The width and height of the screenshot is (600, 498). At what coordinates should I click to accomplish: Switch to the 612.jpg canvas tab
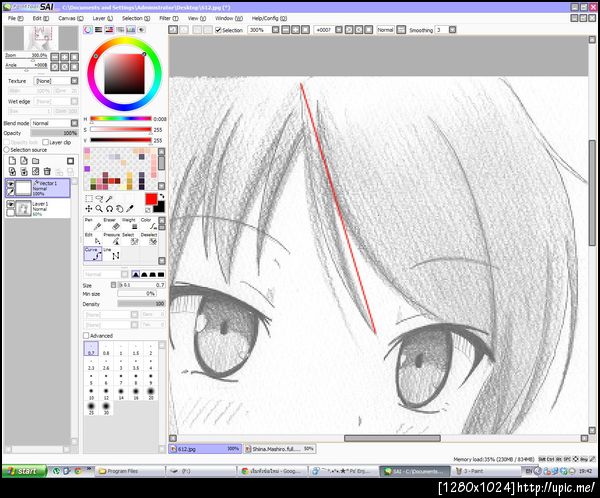205,449
